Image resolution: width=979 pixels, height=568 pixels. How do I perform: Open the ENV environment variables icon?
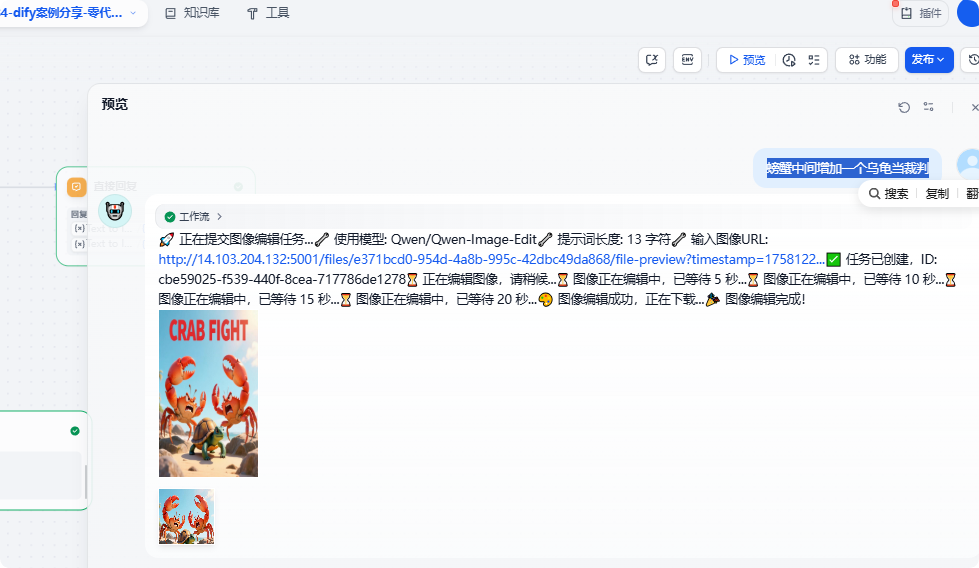pos(687,60)
